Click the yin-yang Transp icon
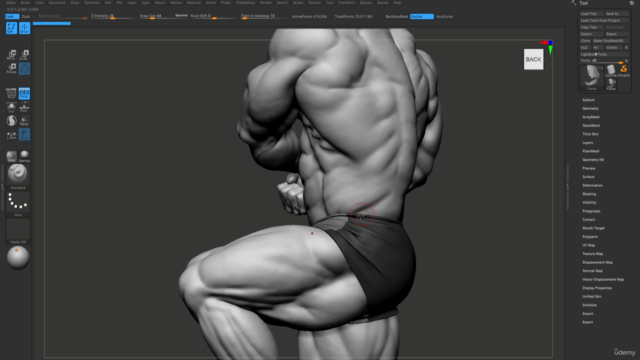The height and width of the screenshot is (360, 640). tap(11, 121)
